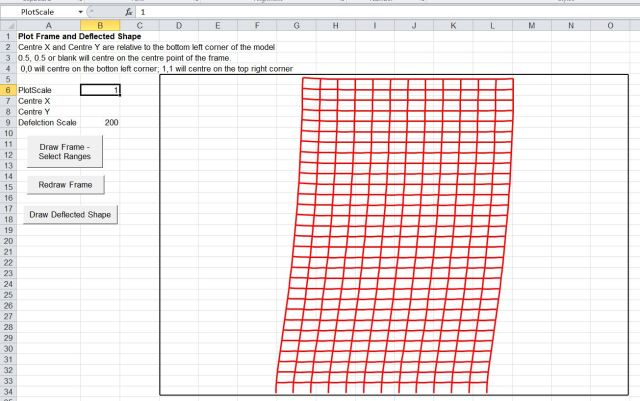Click the title cell 'Plot Frame and Deflected Shape'
The image size is (640, 401).
(80, 36)
